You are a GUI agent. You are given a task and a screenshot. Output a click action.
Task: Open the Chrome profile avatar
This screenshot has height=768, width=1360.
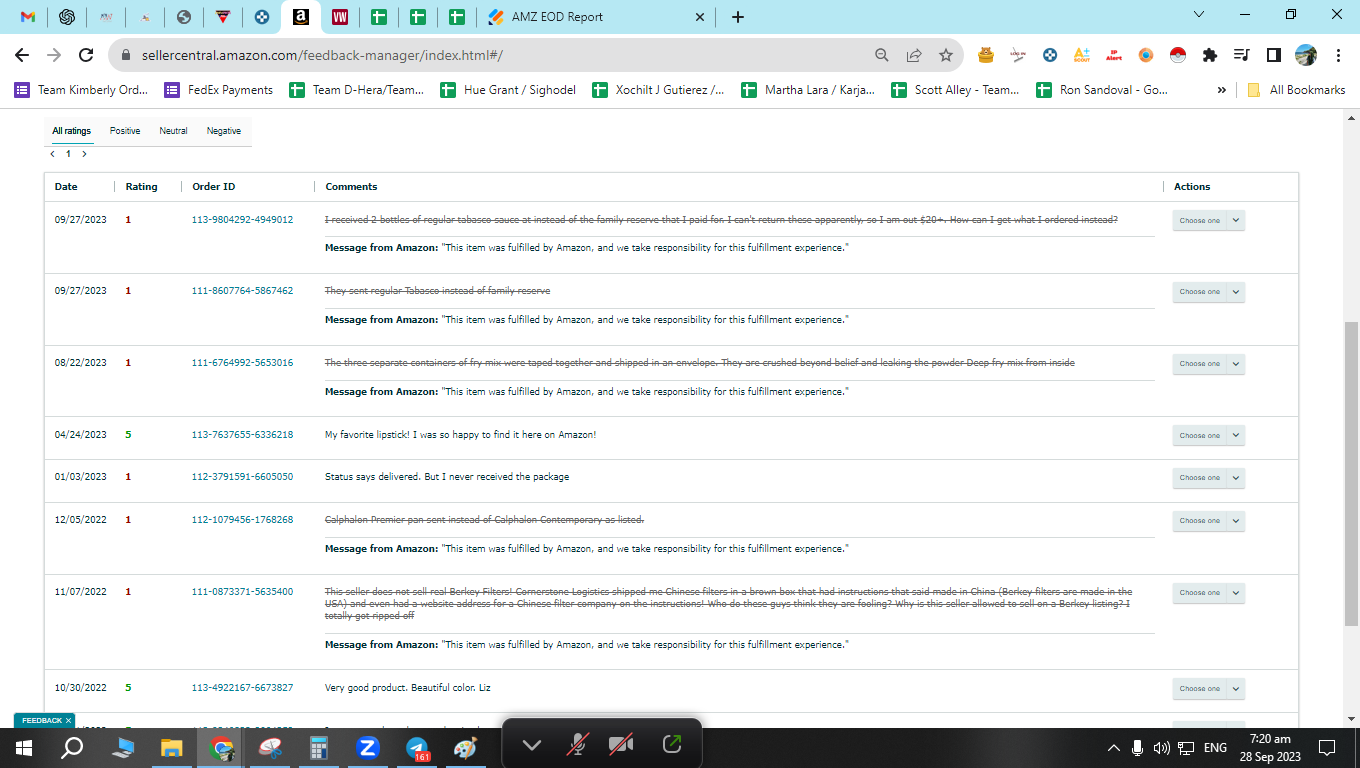point(1305,55)
